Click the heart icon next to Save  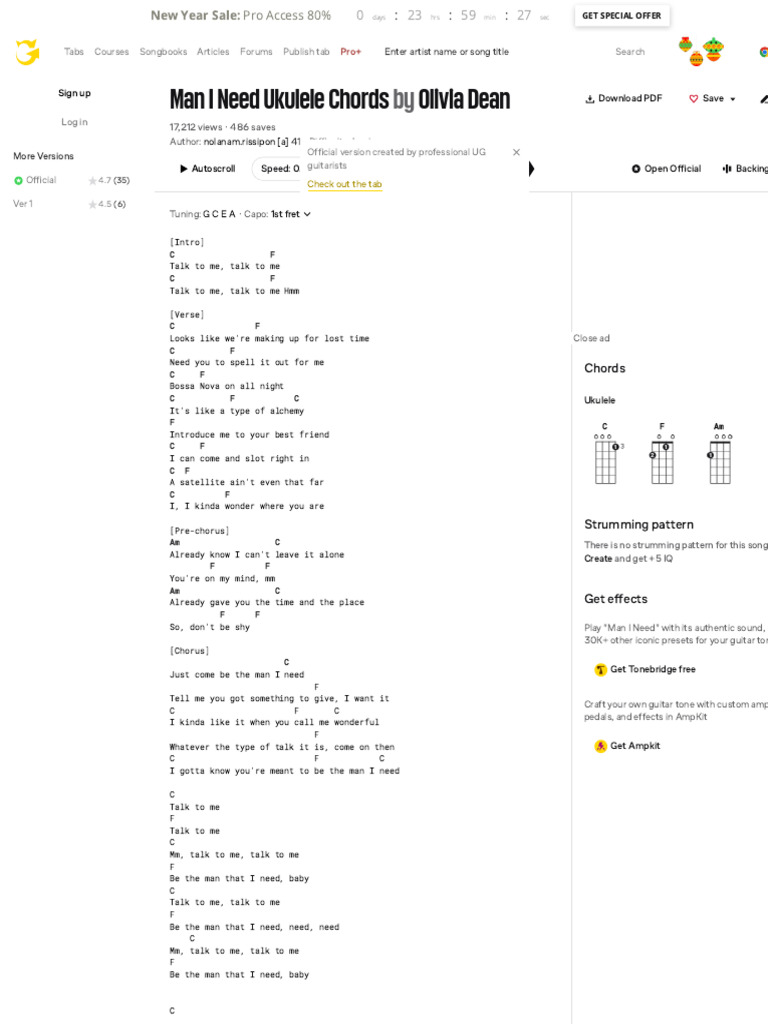[x=694, y=99]
